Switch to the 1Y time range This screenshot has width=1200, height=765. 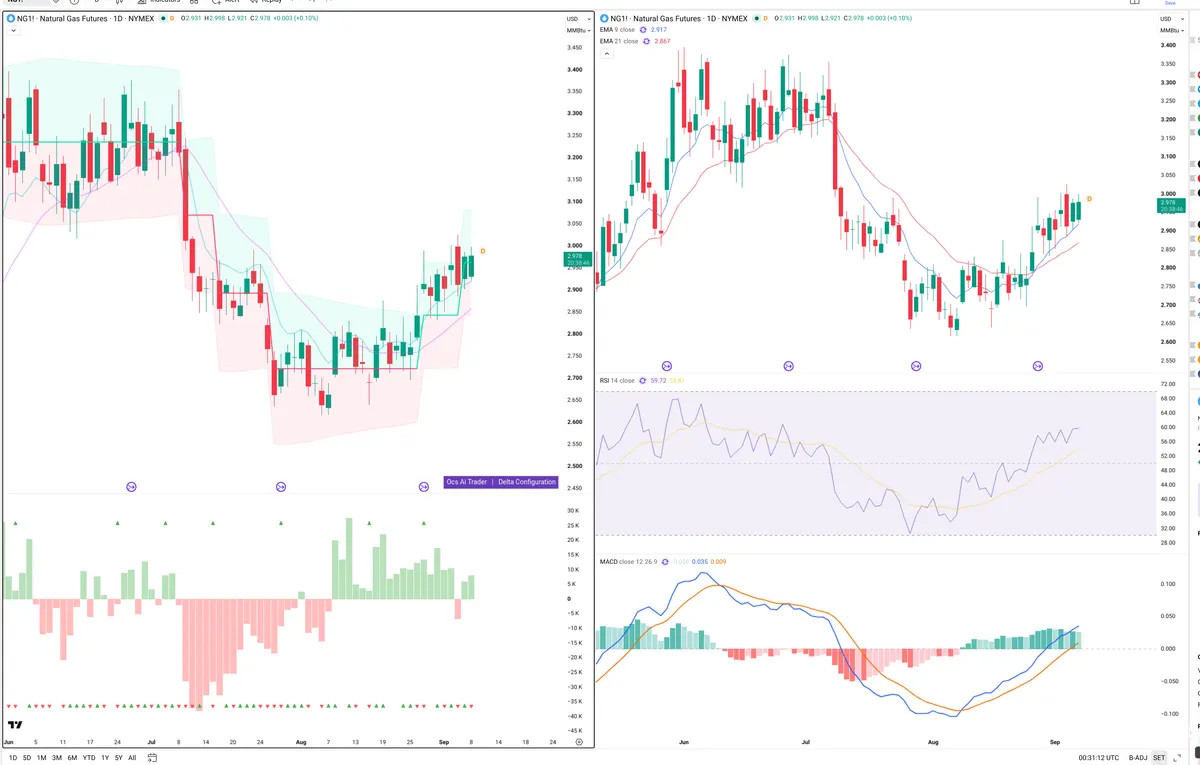105,758
